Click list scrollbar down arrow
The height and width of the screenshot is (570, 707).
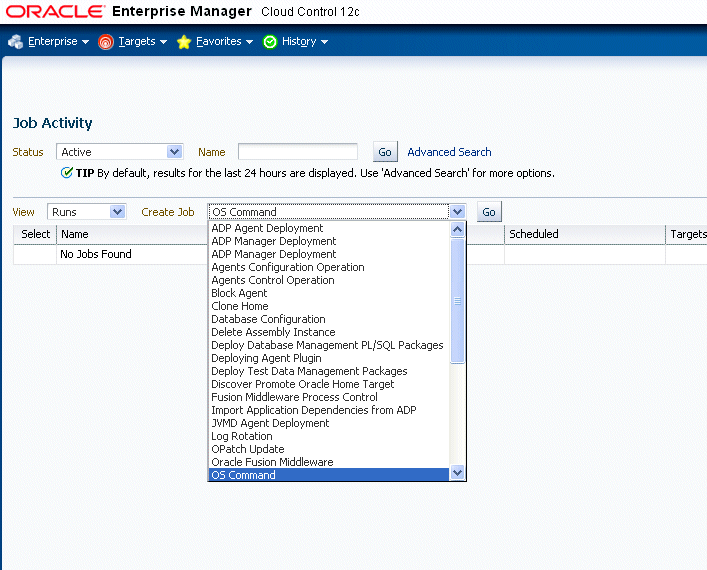(457, 472)
